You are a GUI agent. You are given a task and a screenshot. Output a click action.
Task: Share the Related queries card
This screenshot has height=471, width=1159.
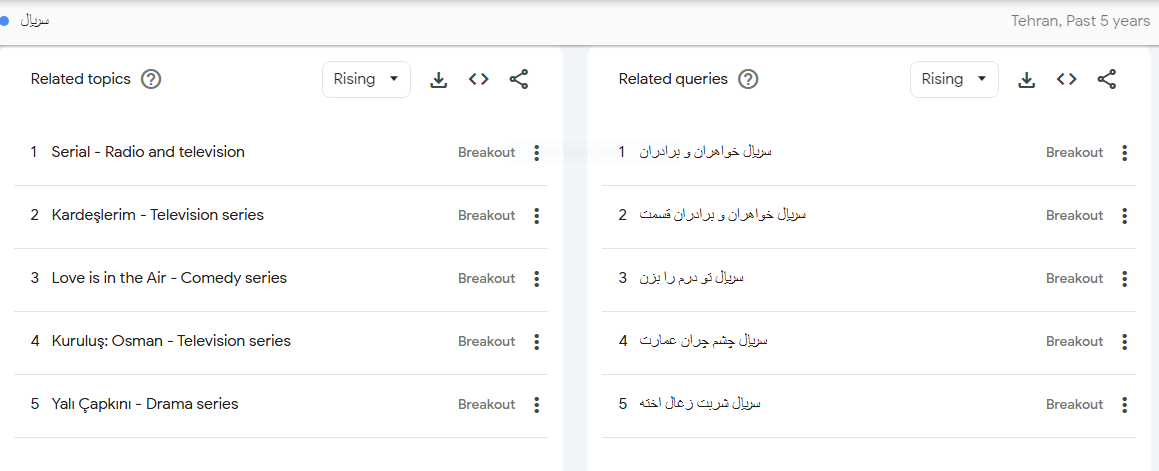coord(1107,79)
